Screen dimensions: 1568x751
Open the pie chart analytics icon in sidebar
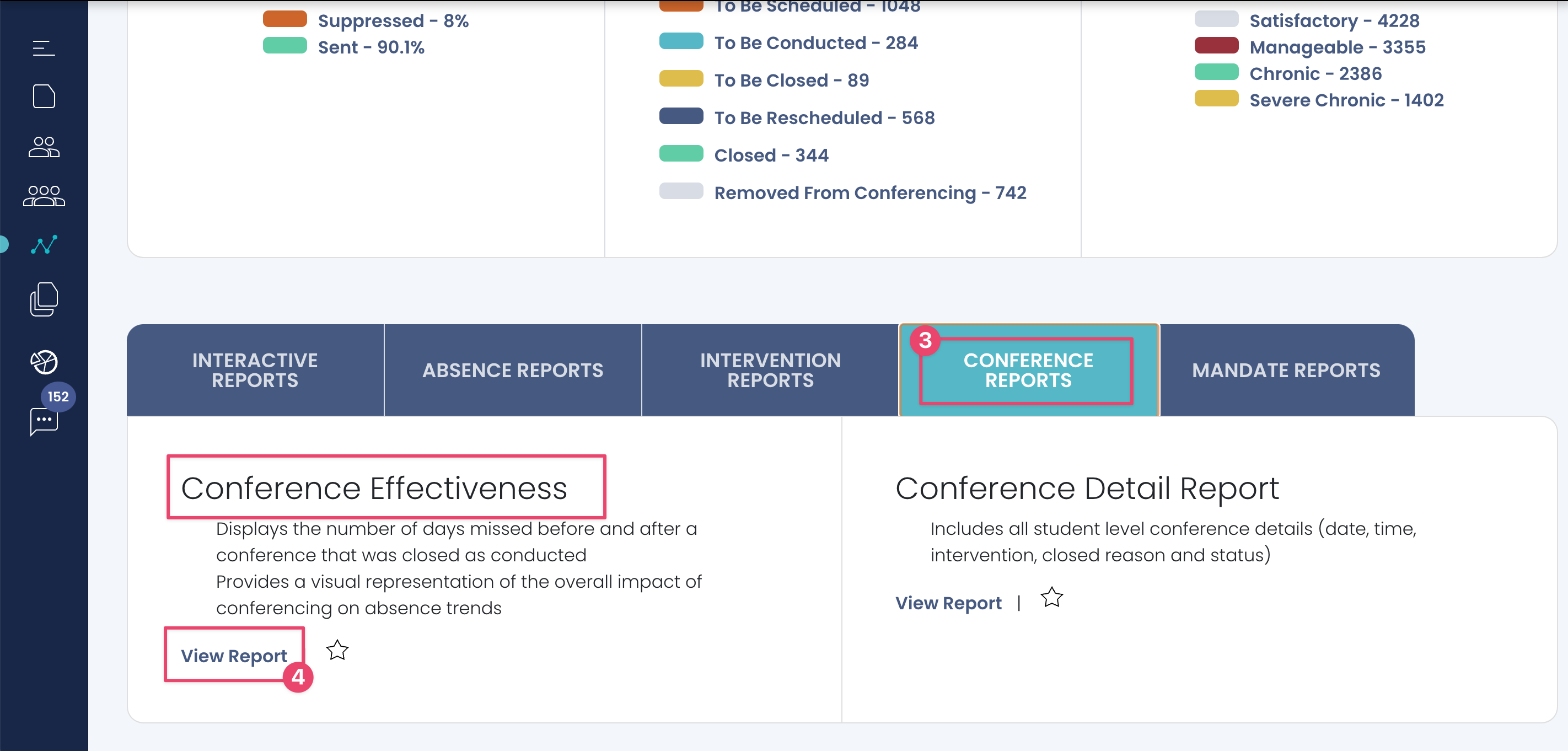pos(44,362)
